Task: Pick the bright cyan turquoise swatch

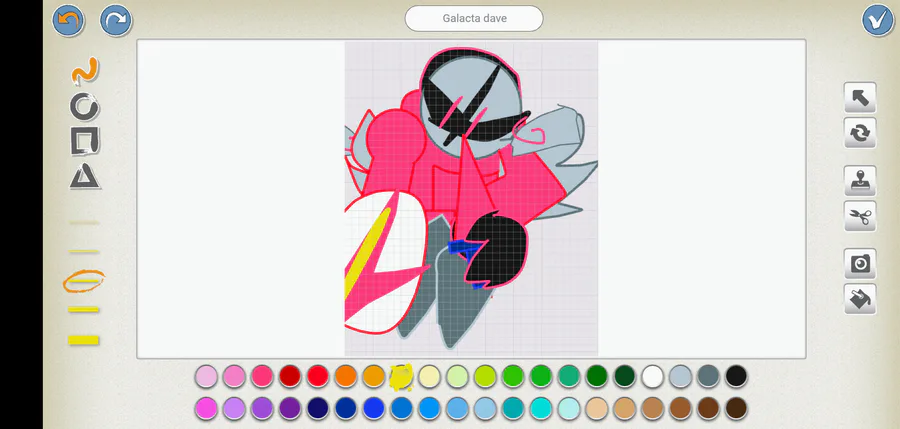Action: (x=541, y=408)
